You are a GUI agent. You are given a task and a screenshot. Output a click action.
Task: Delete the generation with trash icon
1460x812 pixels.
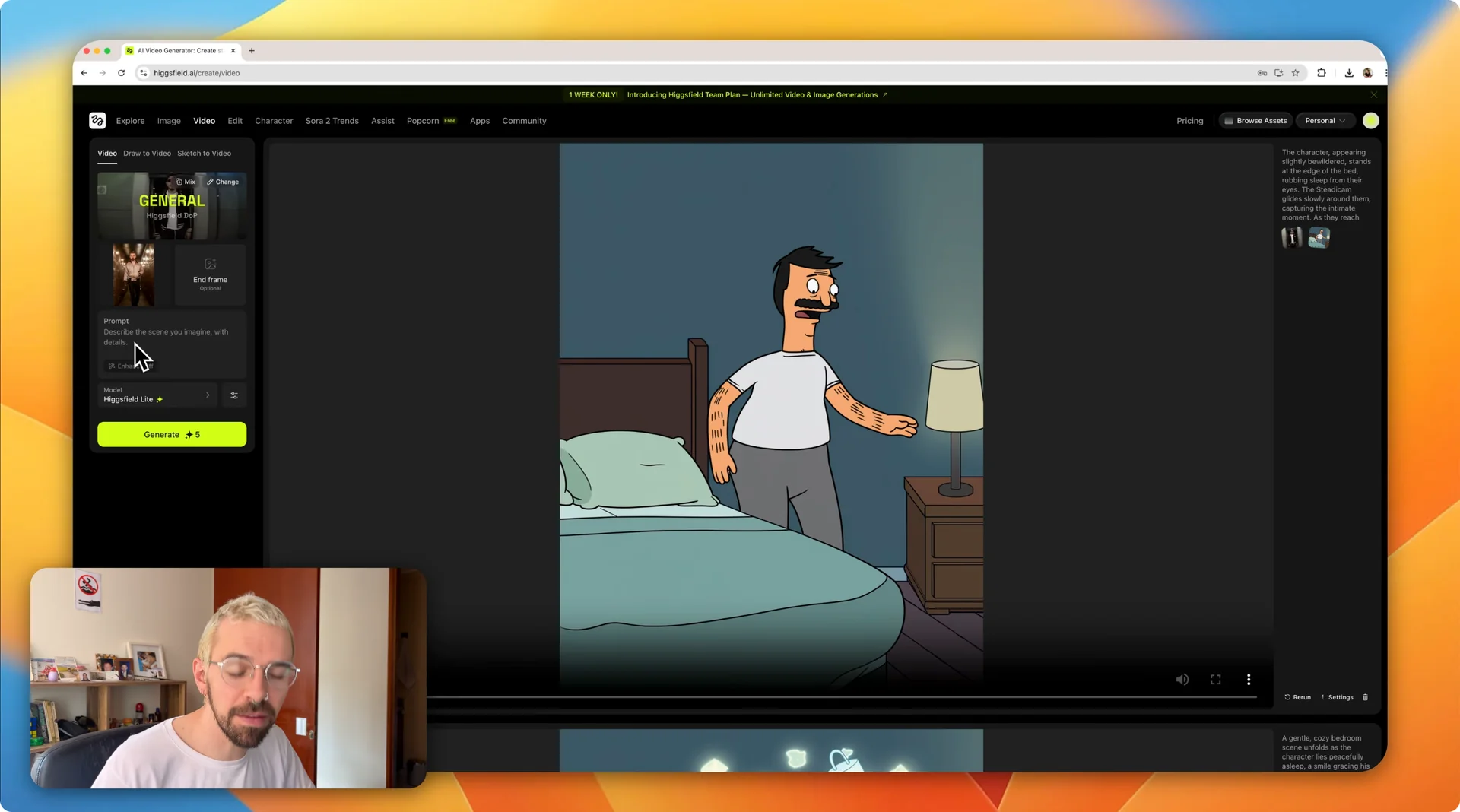tap(1365, 697)
